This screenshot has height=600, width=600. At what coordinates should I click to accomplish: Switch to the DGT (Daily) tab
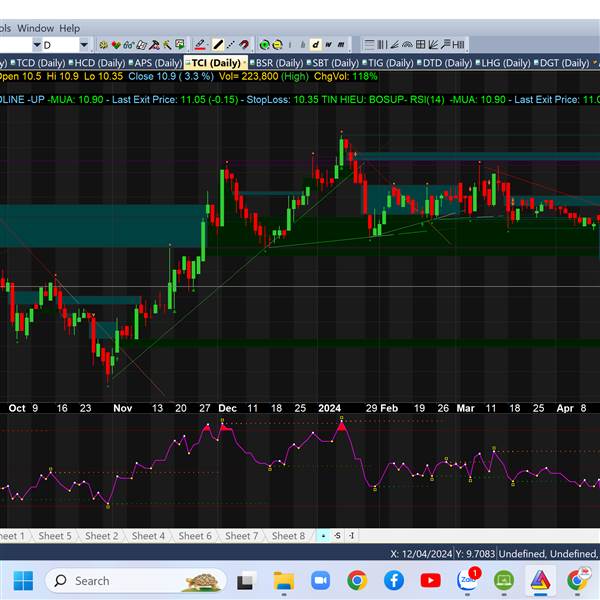point(564,63)
